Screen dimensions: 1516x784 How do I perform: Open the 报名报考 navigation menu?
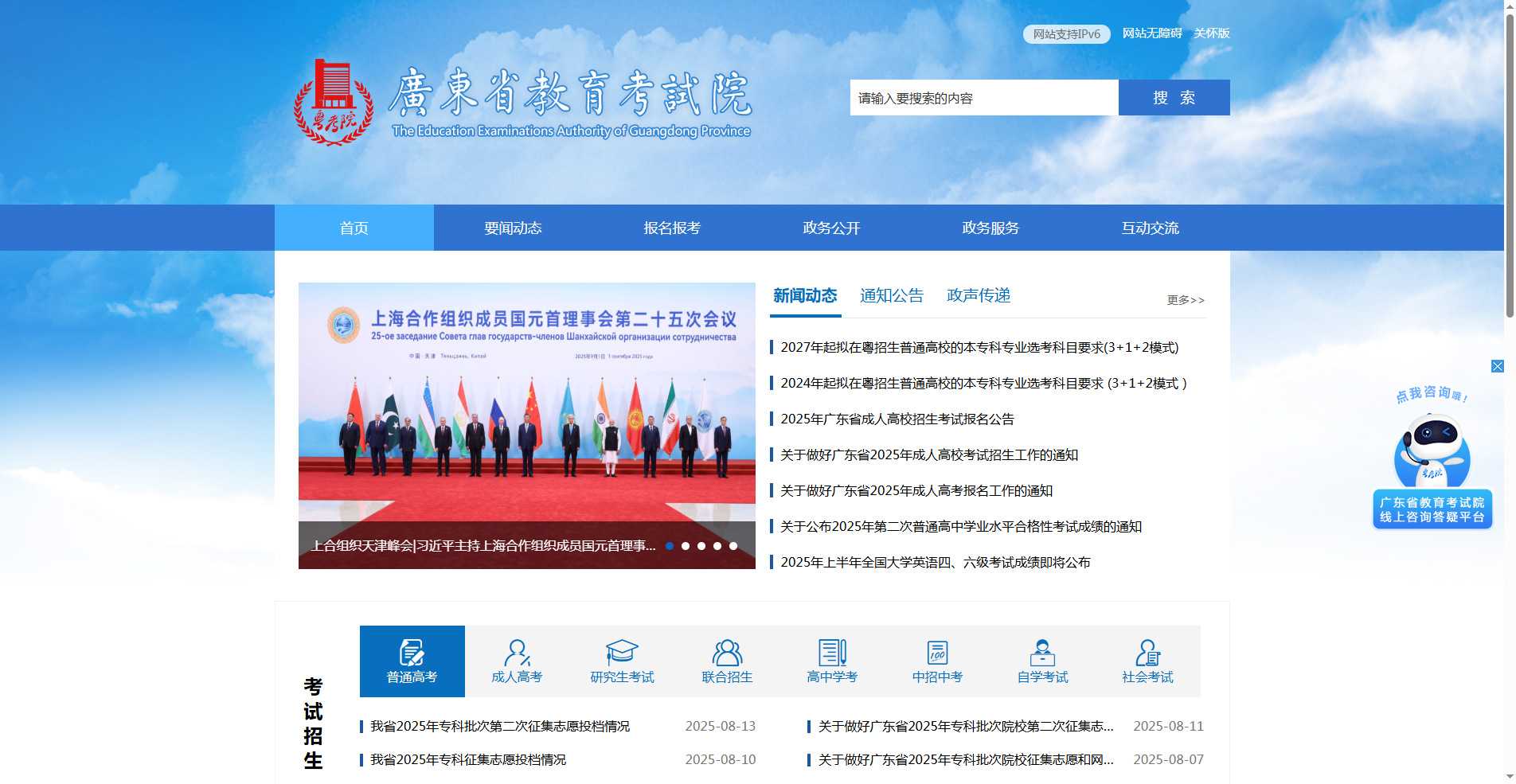point(672,228)
